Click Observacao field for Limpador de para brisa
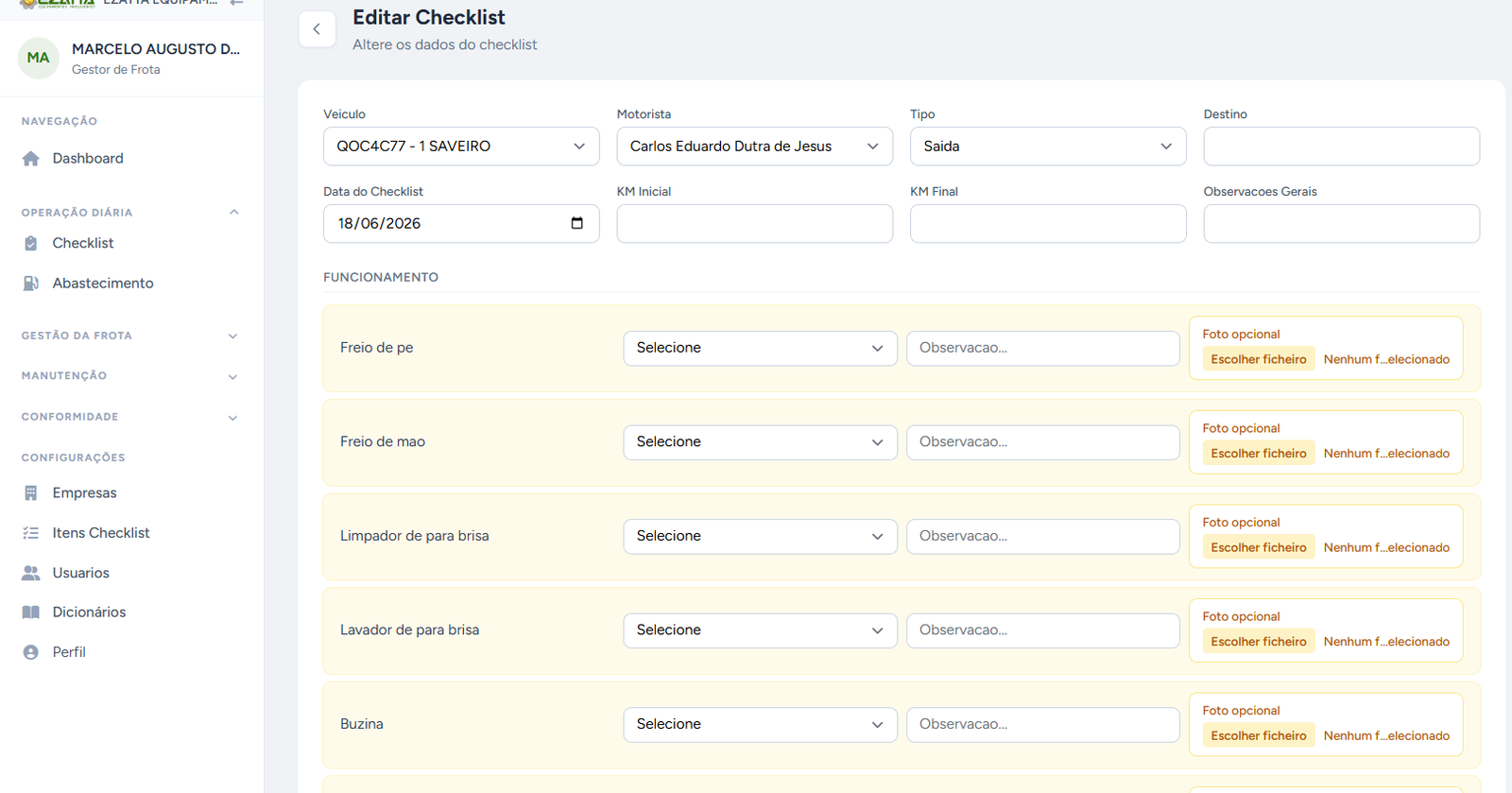 1043,536
